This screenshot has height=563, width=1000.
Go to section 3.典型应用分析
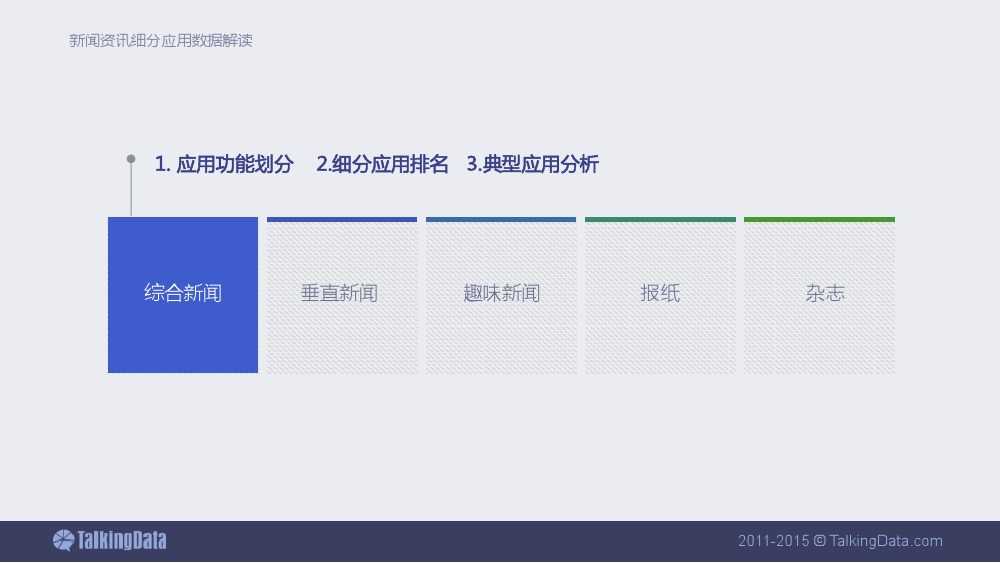point(532,165)
